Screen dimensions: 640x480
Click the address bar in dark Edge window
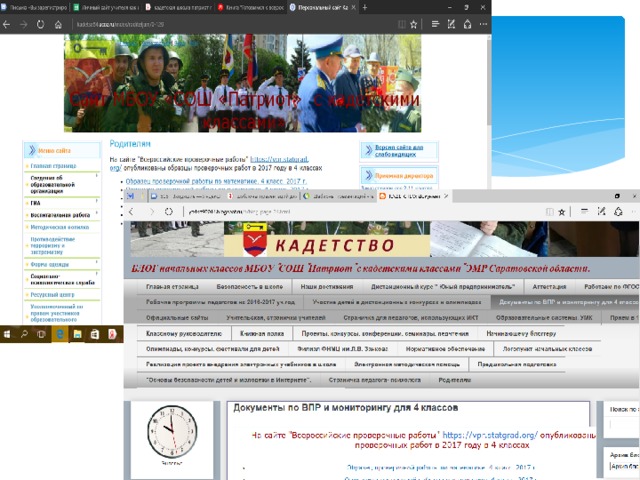click(x=233, y=24)
